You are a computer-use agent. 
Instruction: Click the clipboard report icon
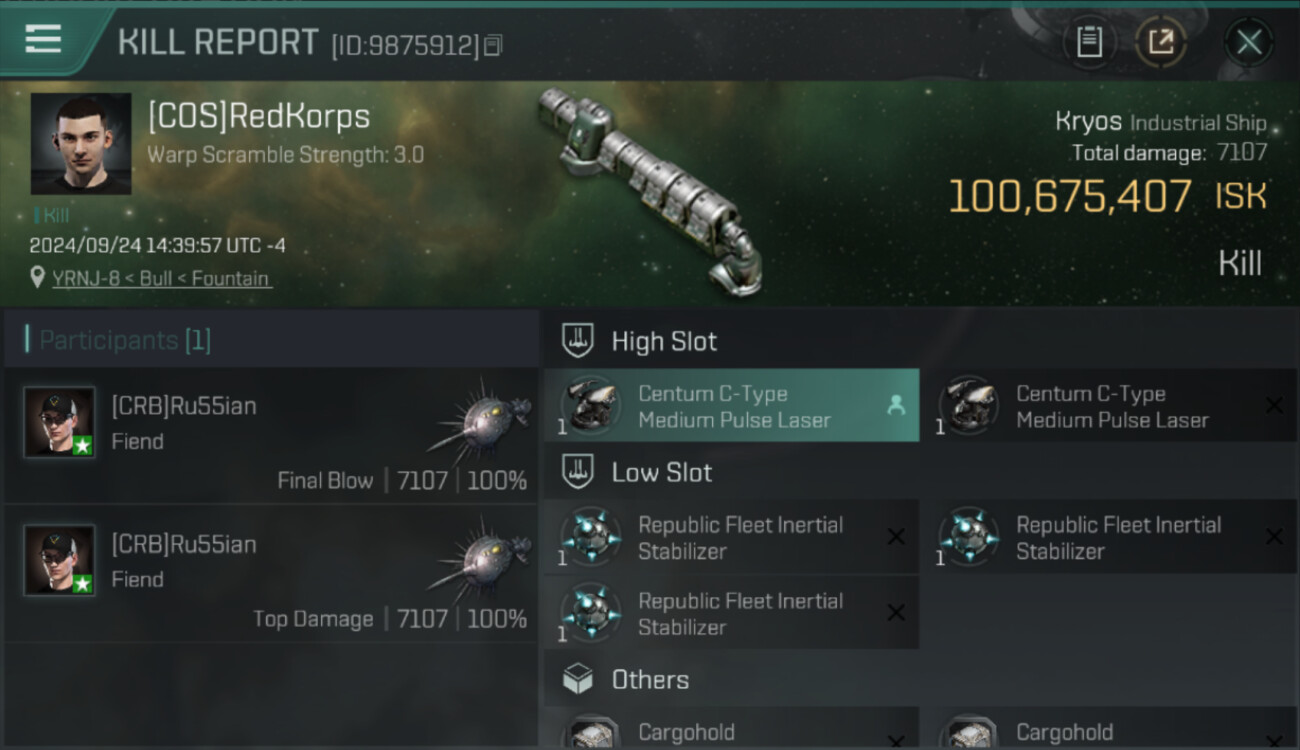(x=1089, y=42)
